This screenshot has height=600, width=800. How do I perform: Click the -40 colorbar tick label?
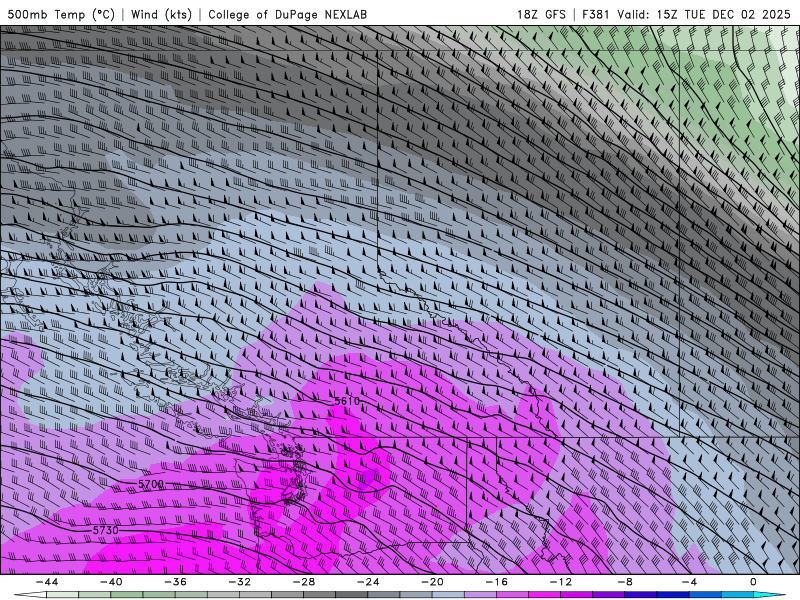tap(111, 582)
